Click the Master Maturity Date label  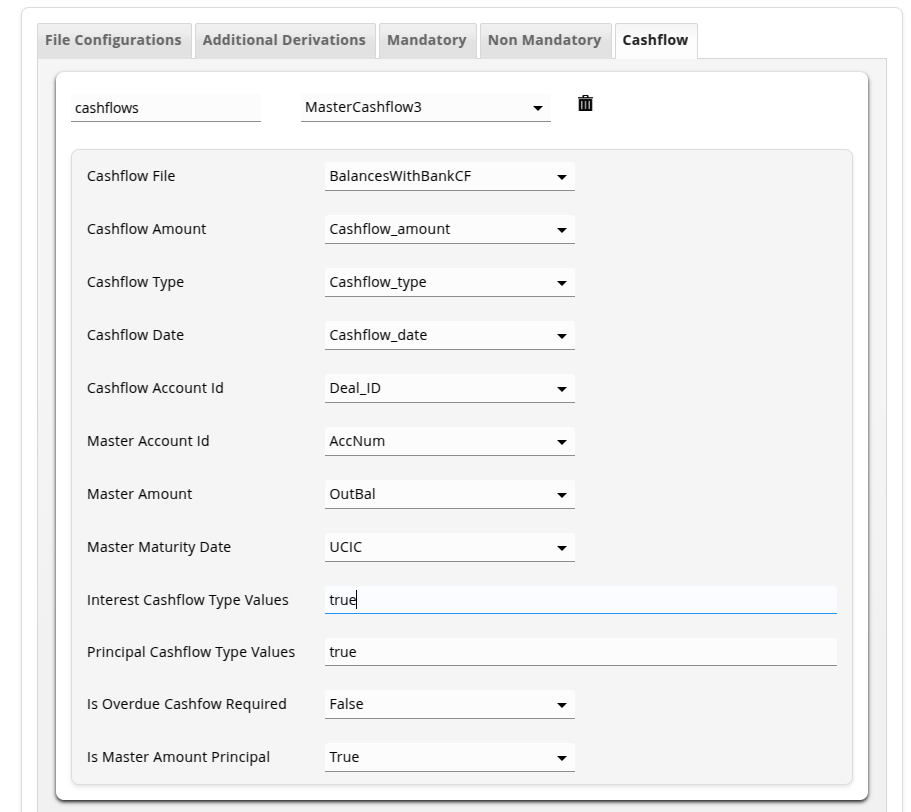[x=159, y=547]
